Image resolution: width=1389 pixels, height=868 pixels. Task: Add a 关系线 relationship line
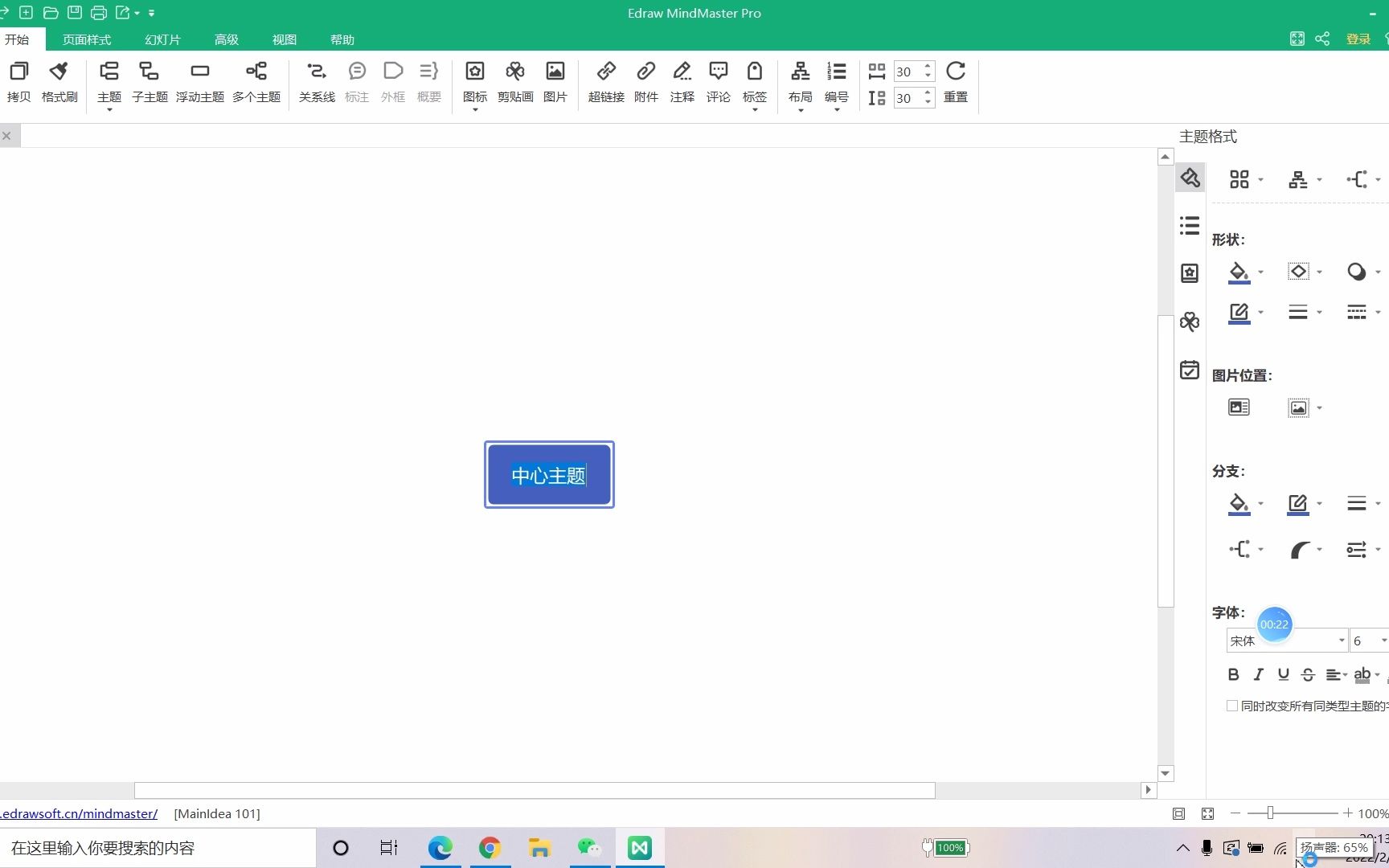coord(317,82)
